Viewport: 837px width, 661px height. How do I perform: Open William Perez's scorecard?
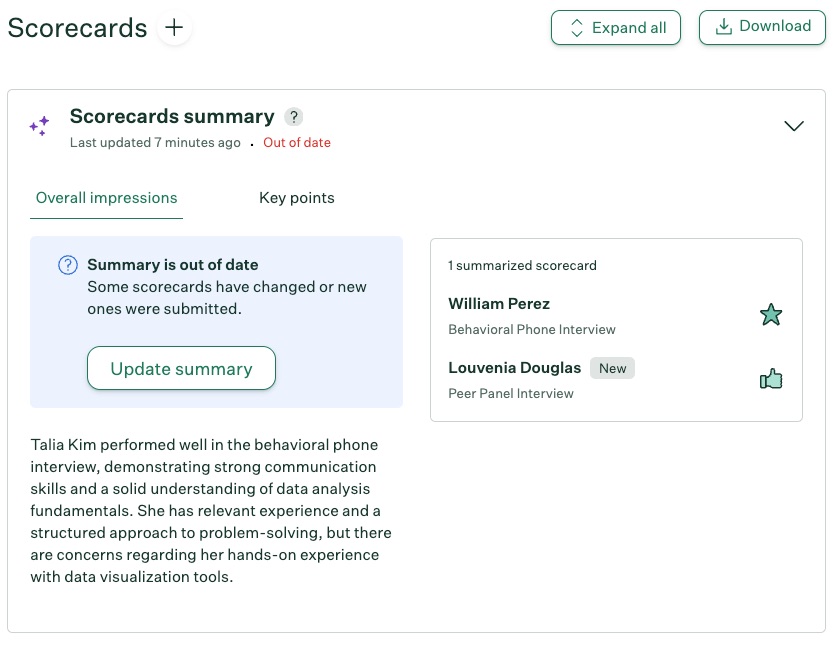(x=499, y=303)
